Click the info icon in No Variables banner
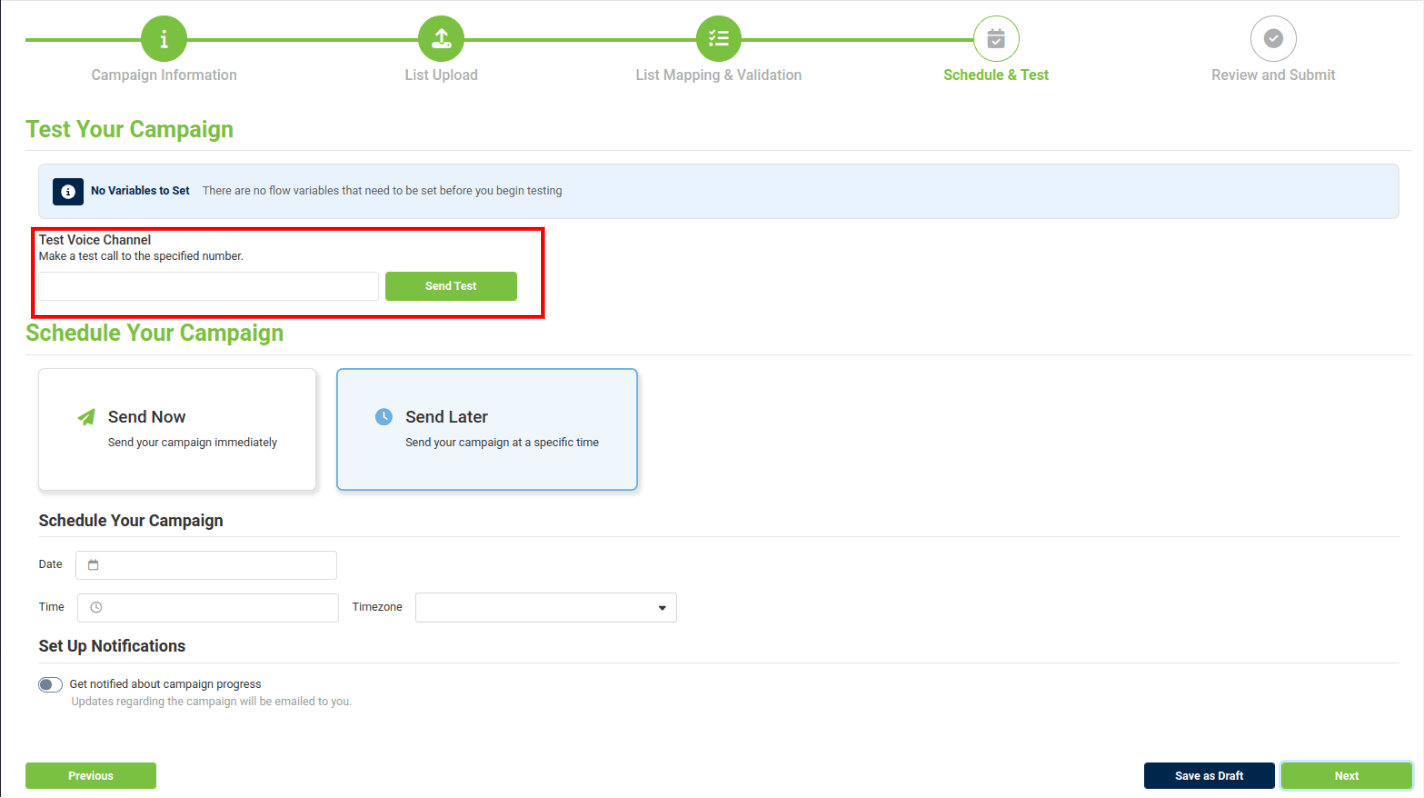1424x798 pixels. pyautogui.click(x=68, y=191)
